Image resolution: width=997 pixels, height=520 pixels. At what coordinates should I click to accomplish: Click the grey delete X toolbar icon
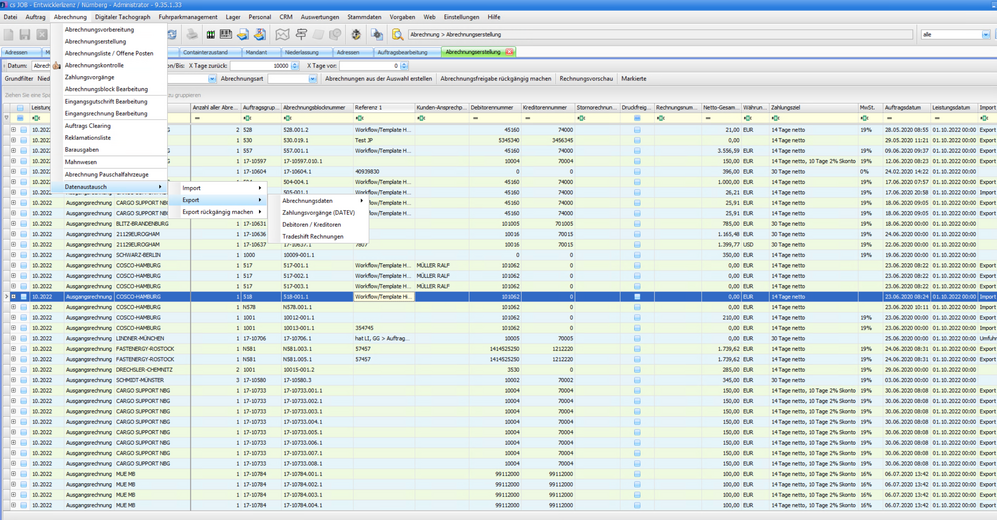coord(42,34)
